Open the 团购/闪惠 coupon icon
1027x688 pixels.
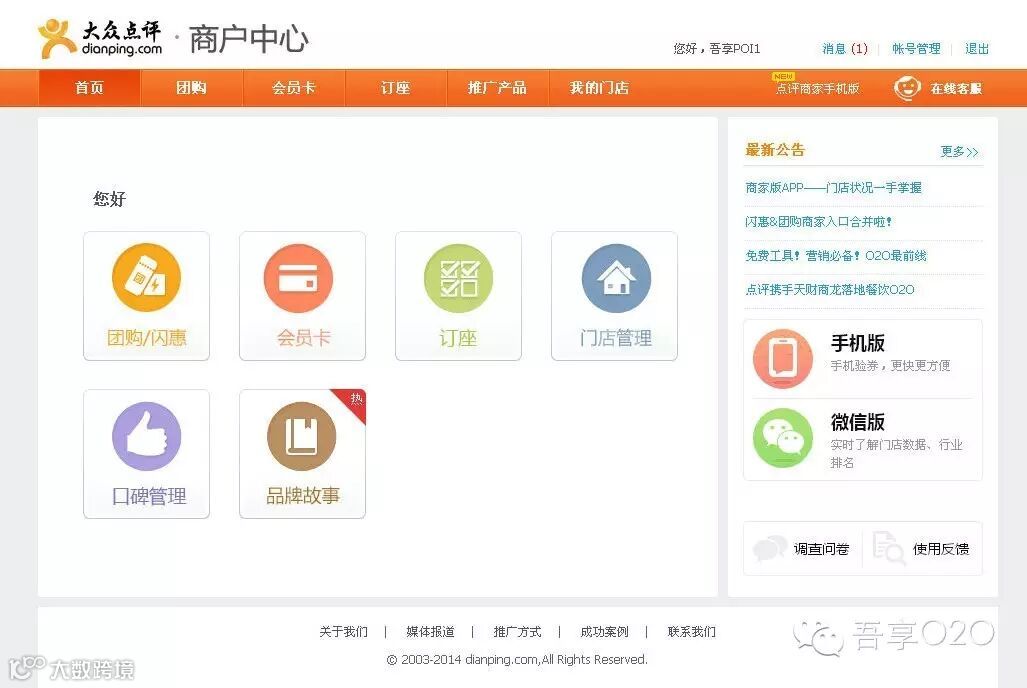(x=146, y=278)
